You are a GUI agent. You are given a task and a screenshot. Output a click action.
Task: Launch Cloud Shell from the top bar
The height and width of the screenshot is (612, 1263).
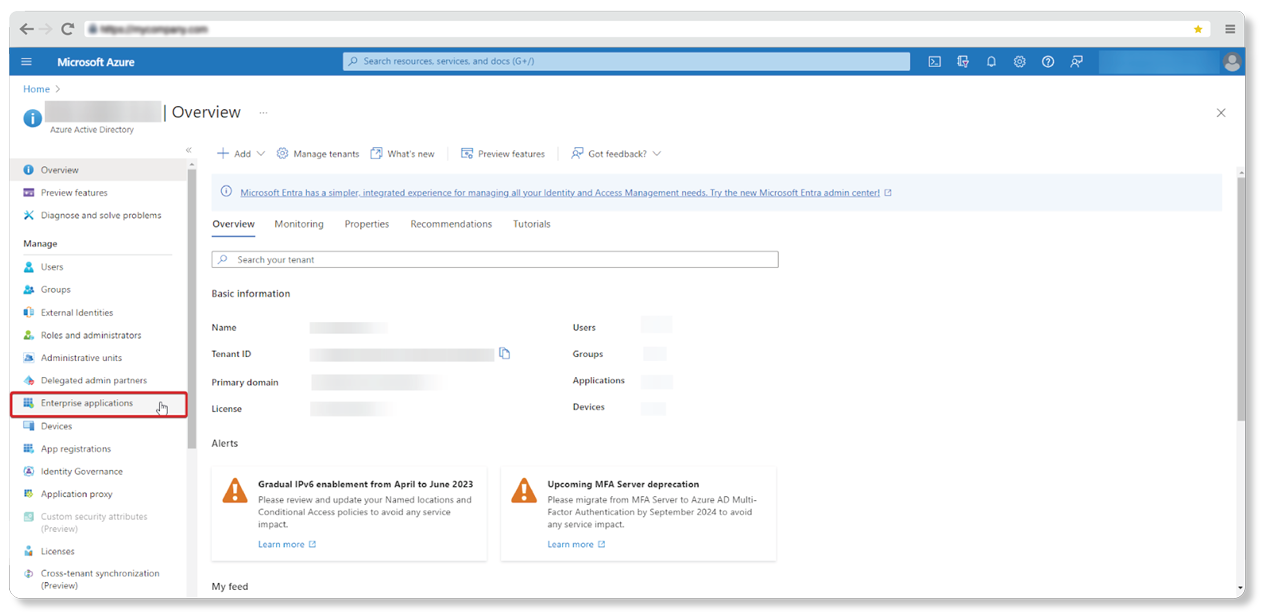click(934, 62)
